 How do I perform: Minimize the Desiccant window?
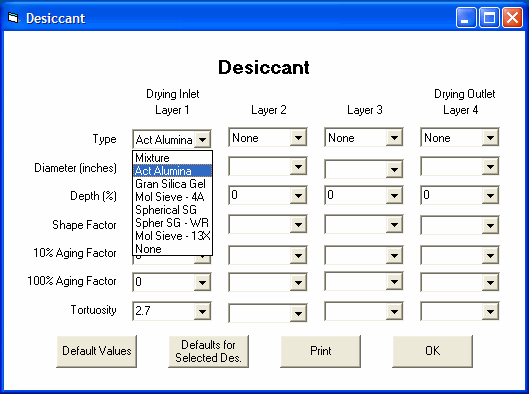pos(466,18)
